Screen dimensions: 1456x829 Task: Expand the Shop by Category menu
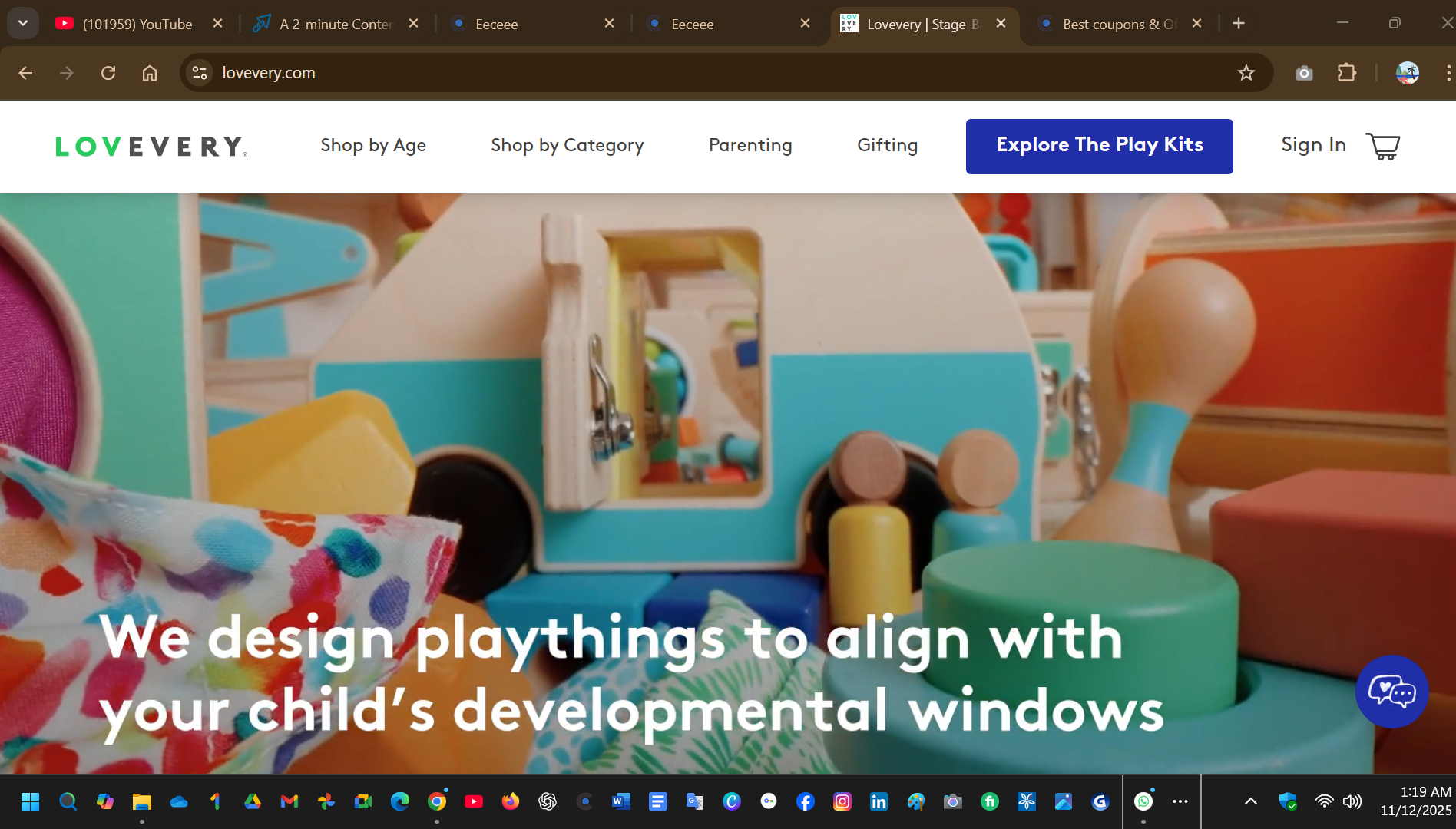pos(567,145)
